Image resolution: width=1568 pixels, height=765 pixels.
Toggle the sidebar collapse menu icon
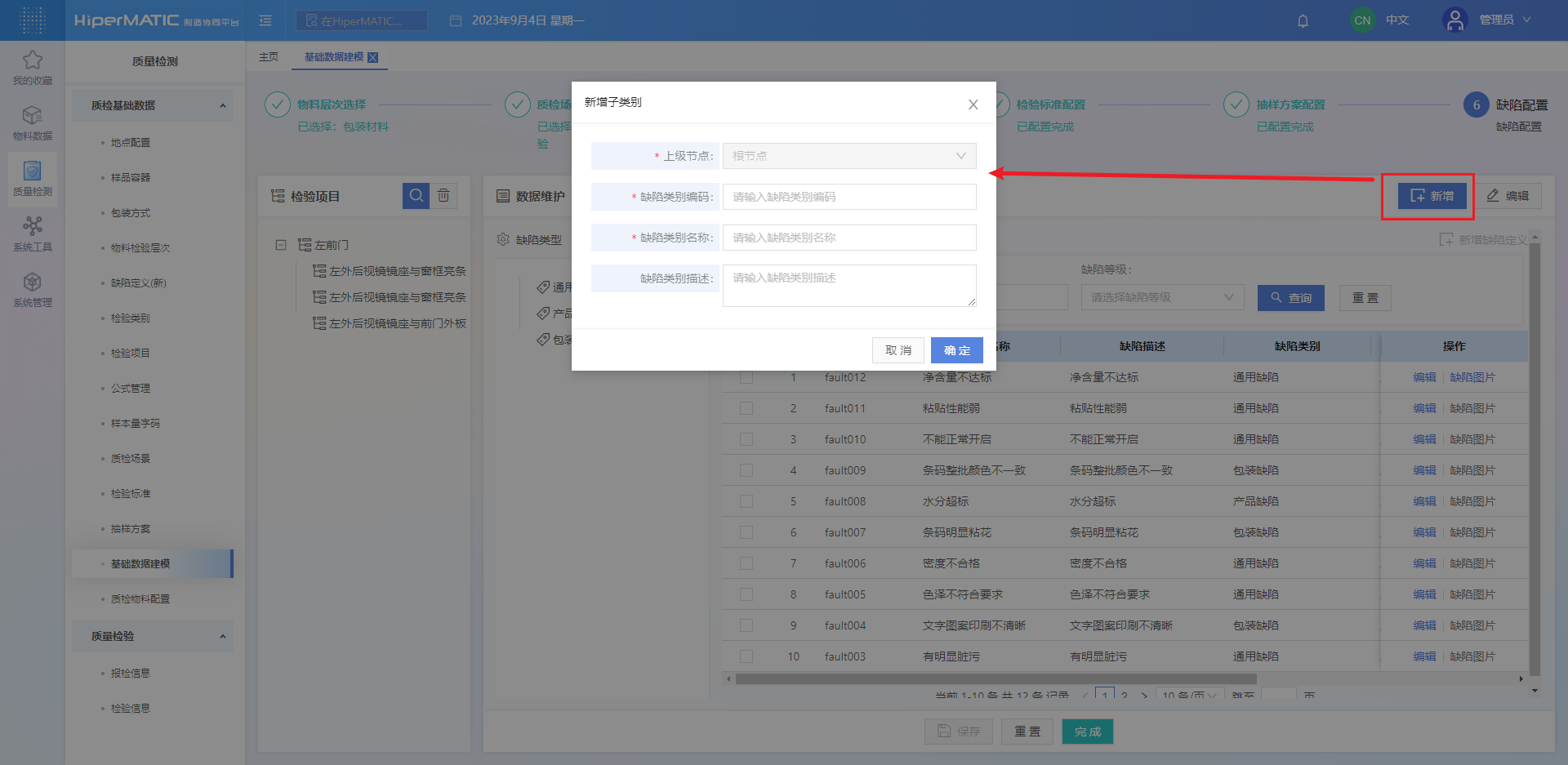(265, 20)
